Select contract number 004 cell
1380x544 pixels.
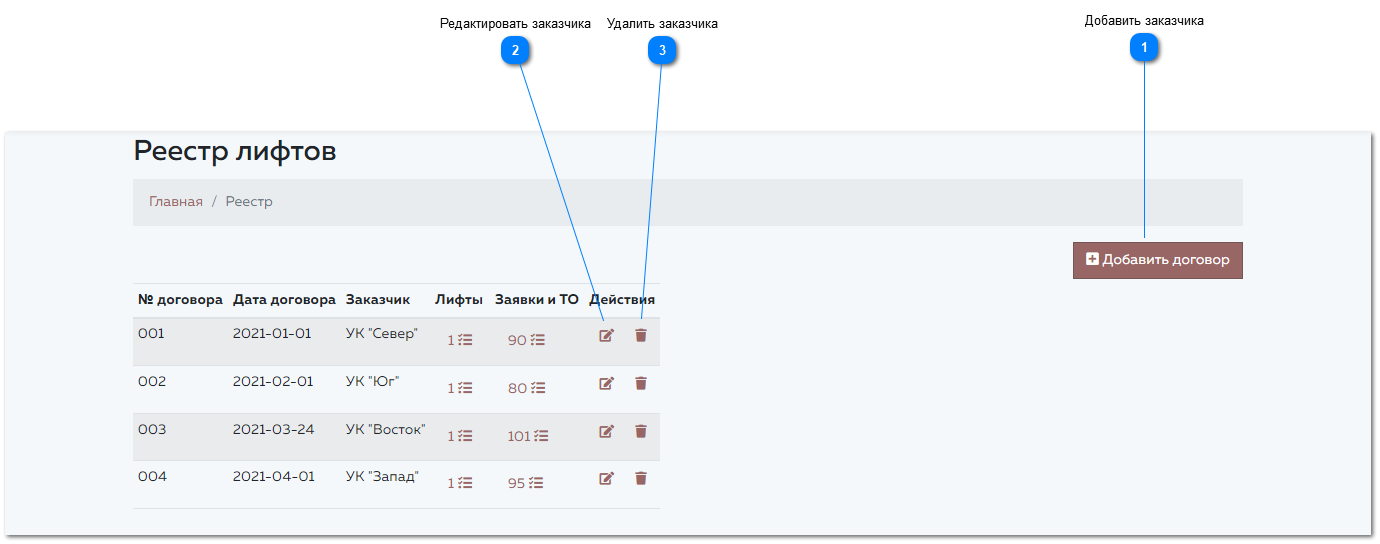pyautogui.click(x=152, y=477)
